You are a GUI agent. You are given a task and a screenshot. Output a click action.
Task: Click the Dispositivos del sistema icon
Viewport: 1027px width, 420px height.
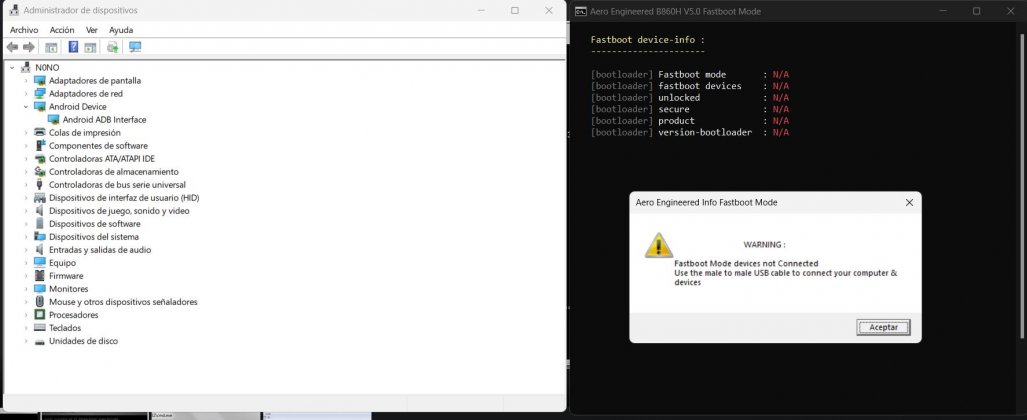click(x=40, y=237)
